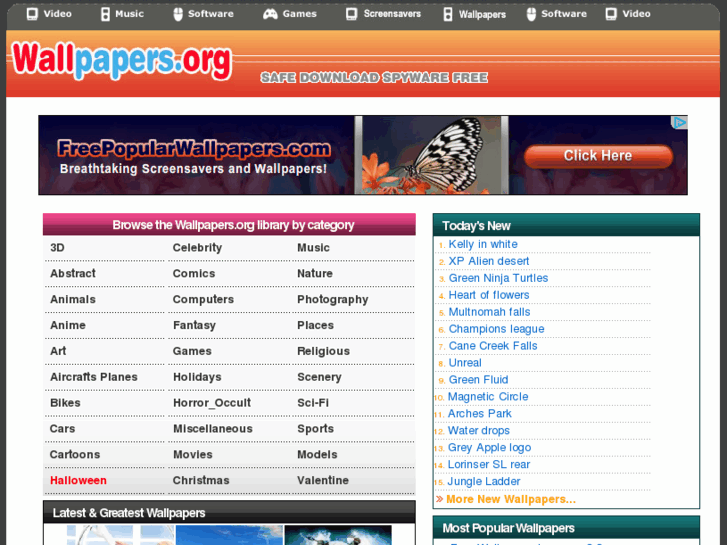Image resolution: width=727 pixels, height=545 pixels.
Task: Browse the Bikes category
Action: (65, 403)
